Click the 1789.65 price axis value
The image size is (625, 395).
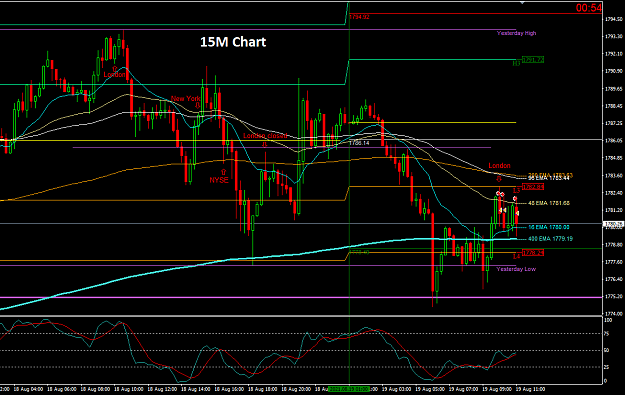point(614,88)
